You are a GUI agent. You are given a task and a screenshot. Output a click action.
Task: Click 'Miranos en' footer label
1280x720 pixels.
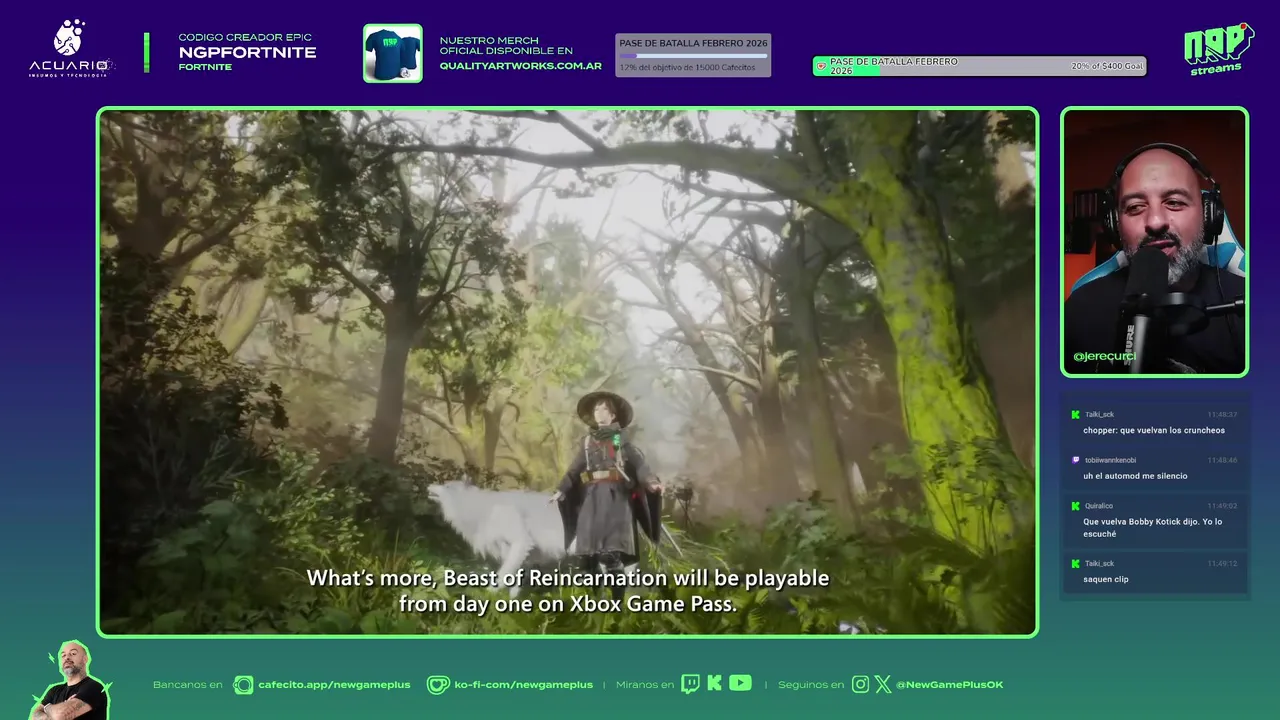click(x=645, y=685)
